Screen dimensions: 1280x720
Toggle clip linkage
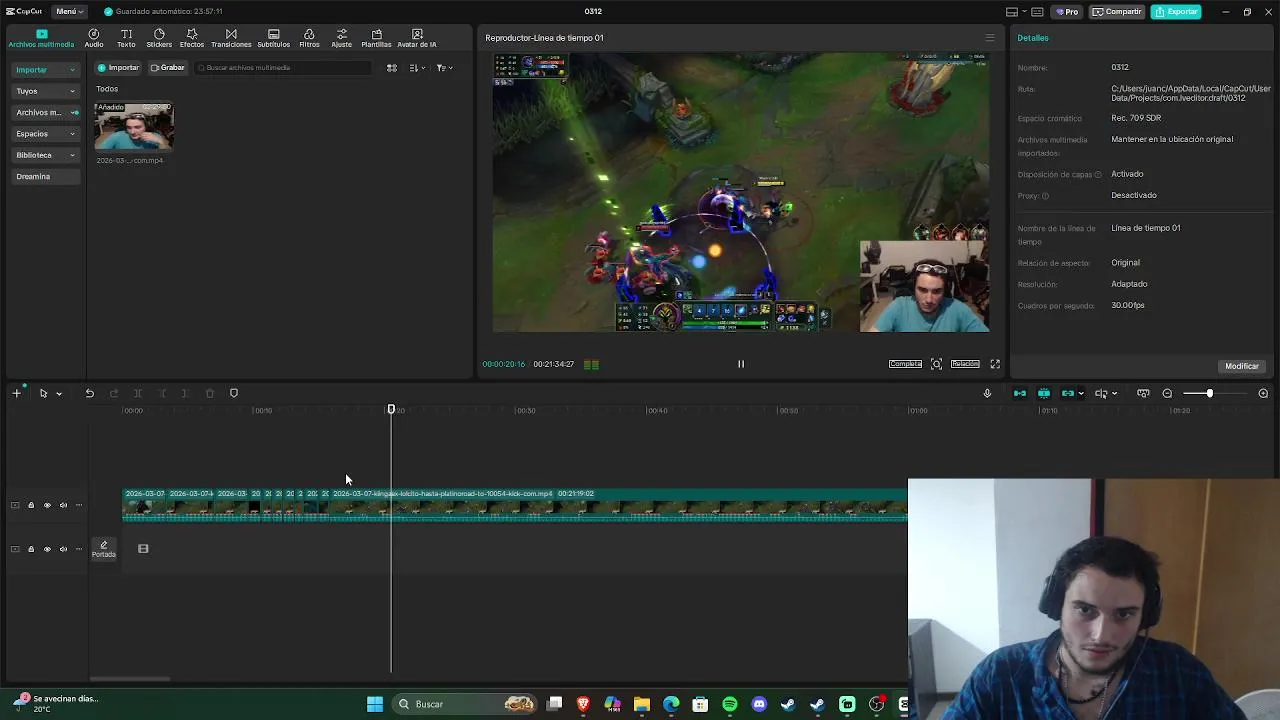(1068, 393)
